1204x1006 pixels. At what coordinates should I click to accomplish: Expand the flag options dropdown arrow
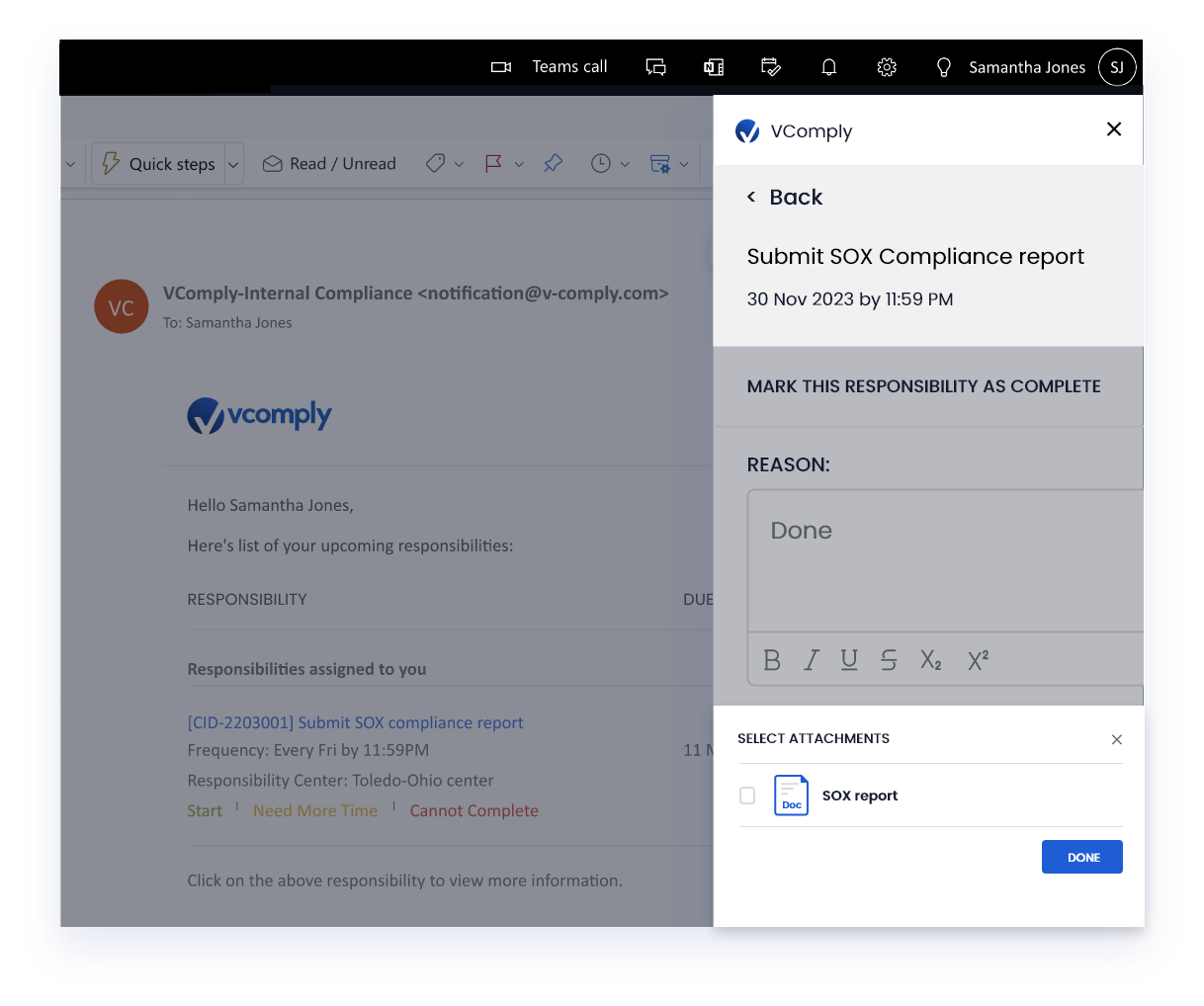519,164
